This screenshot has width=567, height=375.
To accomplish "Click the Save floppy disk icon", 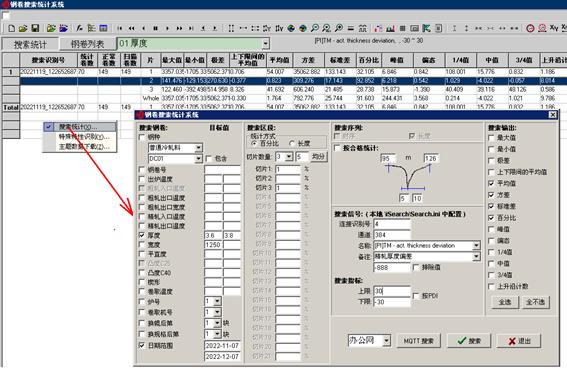I will point(35,28).
